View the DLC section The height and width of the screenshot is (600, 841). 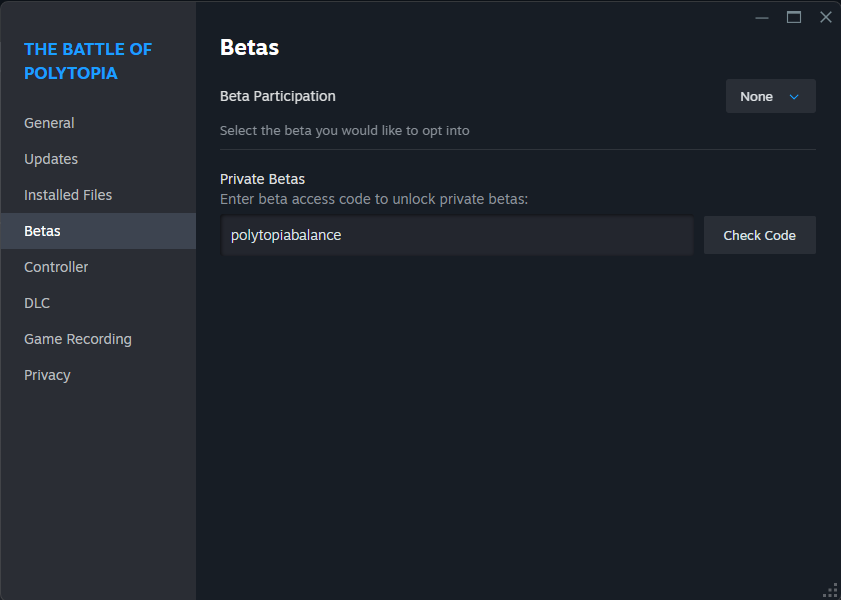click(x=98, y=303)
